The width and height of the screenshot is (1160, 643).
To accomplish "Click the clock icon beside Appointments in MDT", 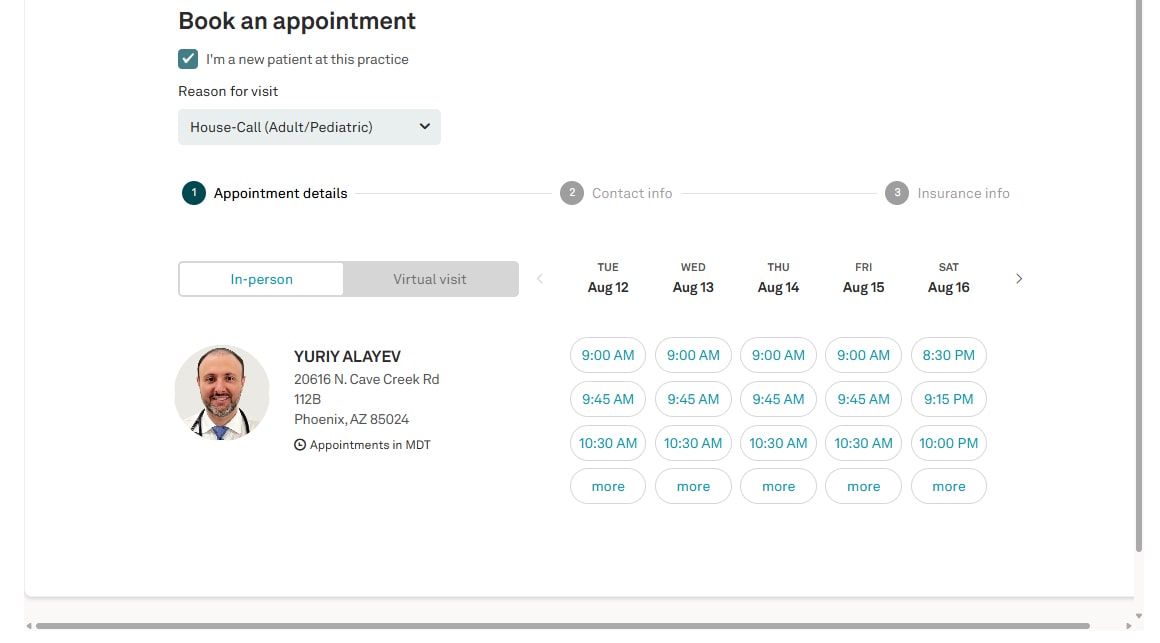I will point(300,445).
